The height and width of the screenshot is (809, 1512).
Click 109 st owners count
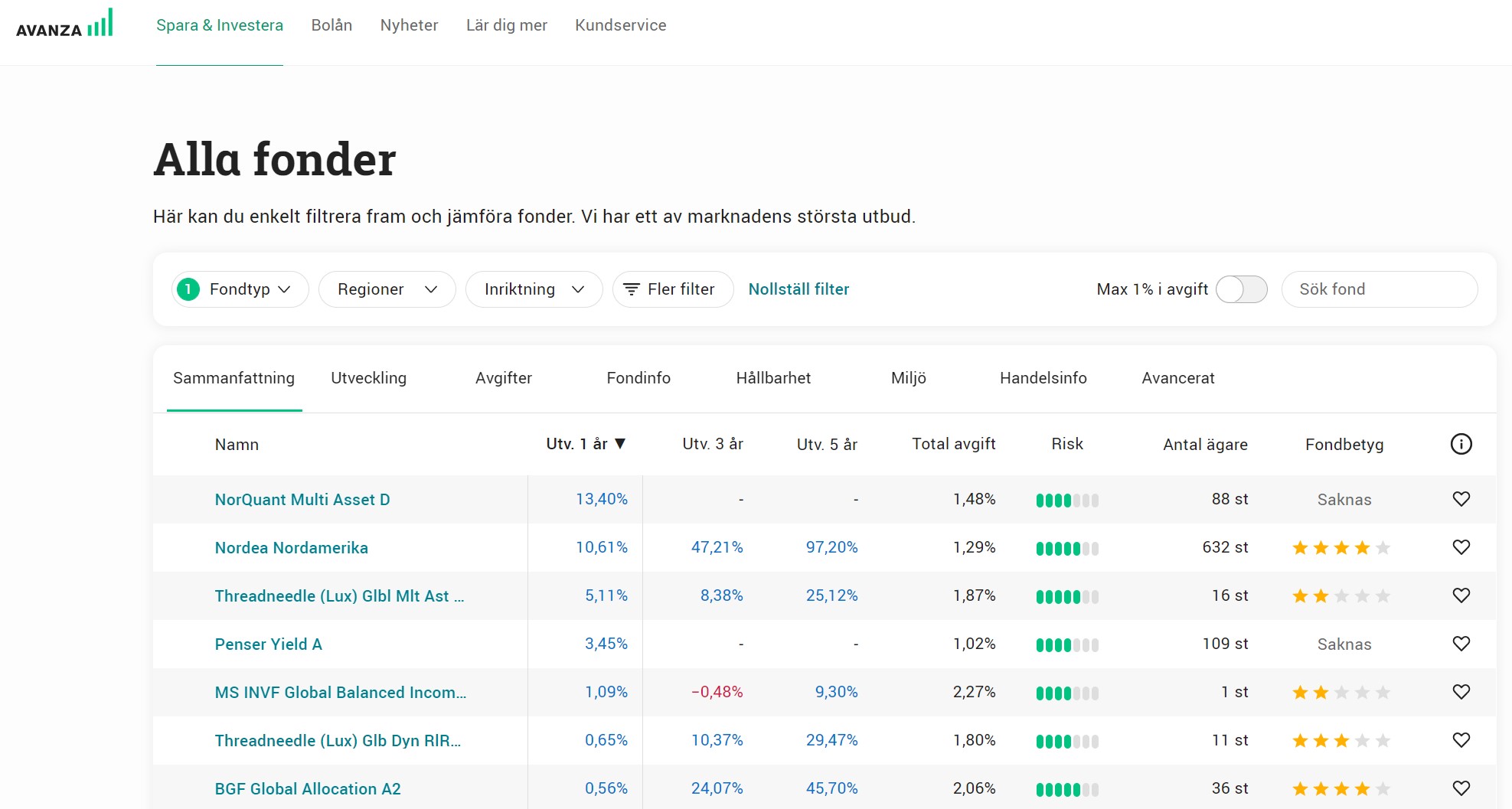tap(1225, 644)
